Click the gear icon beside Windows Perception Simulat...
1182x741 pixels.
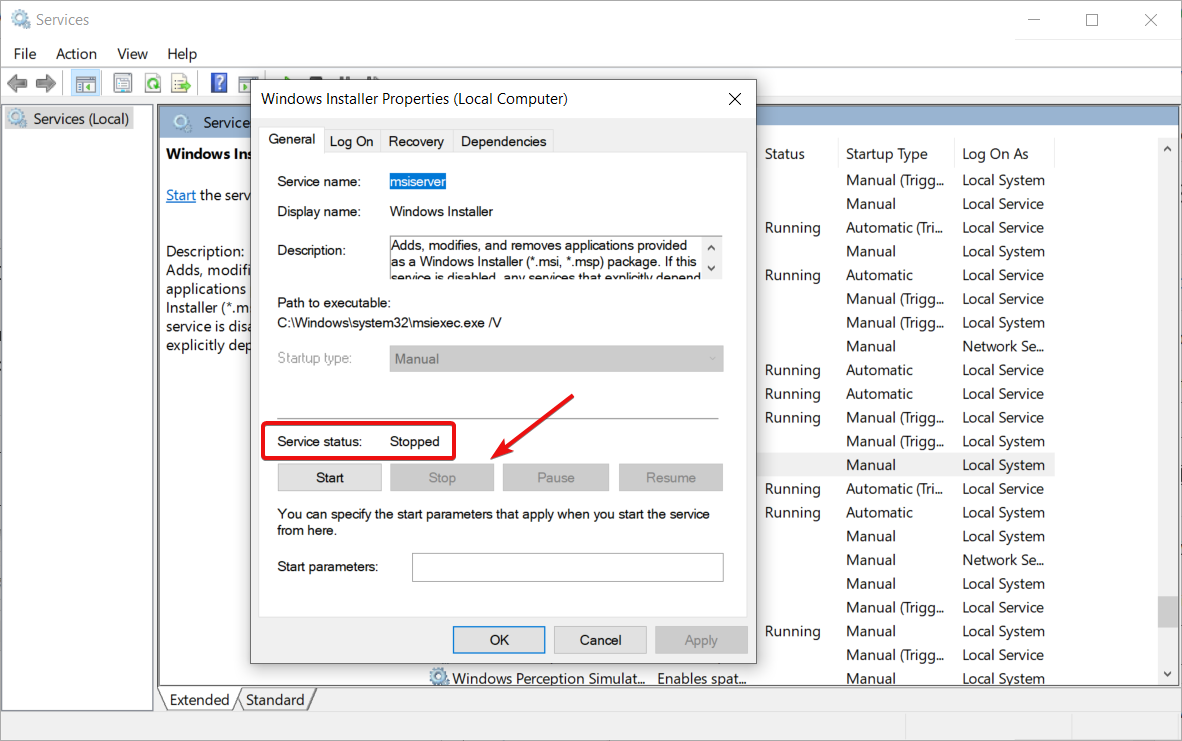(439, 677)
